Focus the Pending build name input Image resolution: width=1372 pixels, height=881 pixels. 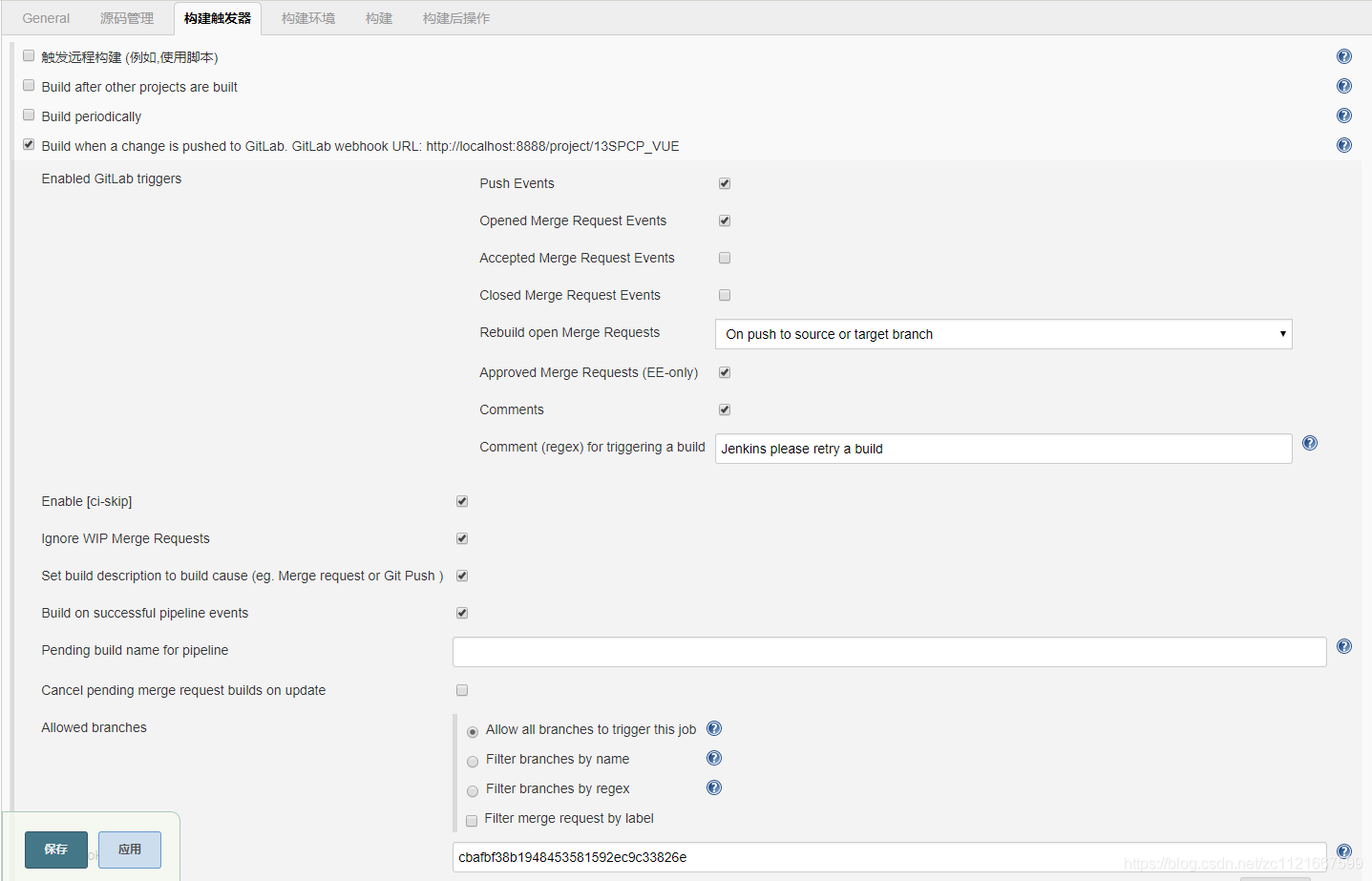tap(890, 652)
